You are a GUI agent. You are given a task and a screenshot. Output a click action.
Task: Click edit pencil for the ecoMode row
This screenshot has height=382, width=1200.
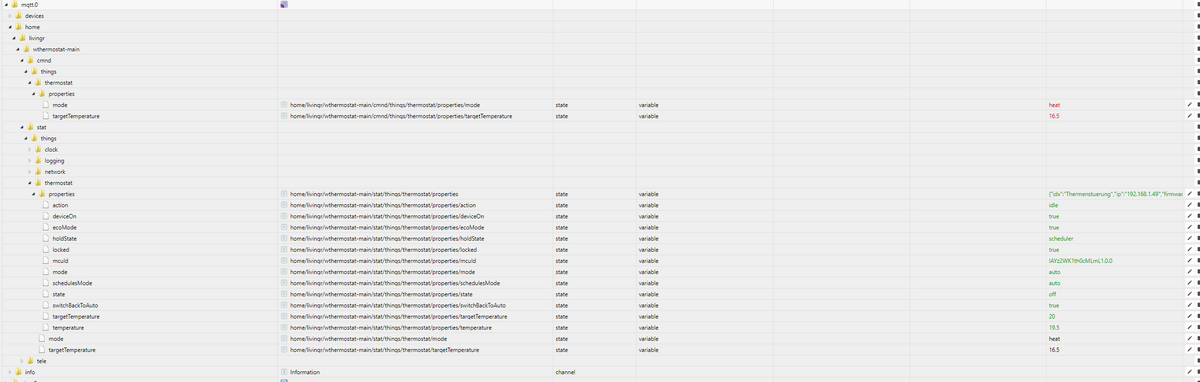pyautogui.click(x=1189, y=227)
